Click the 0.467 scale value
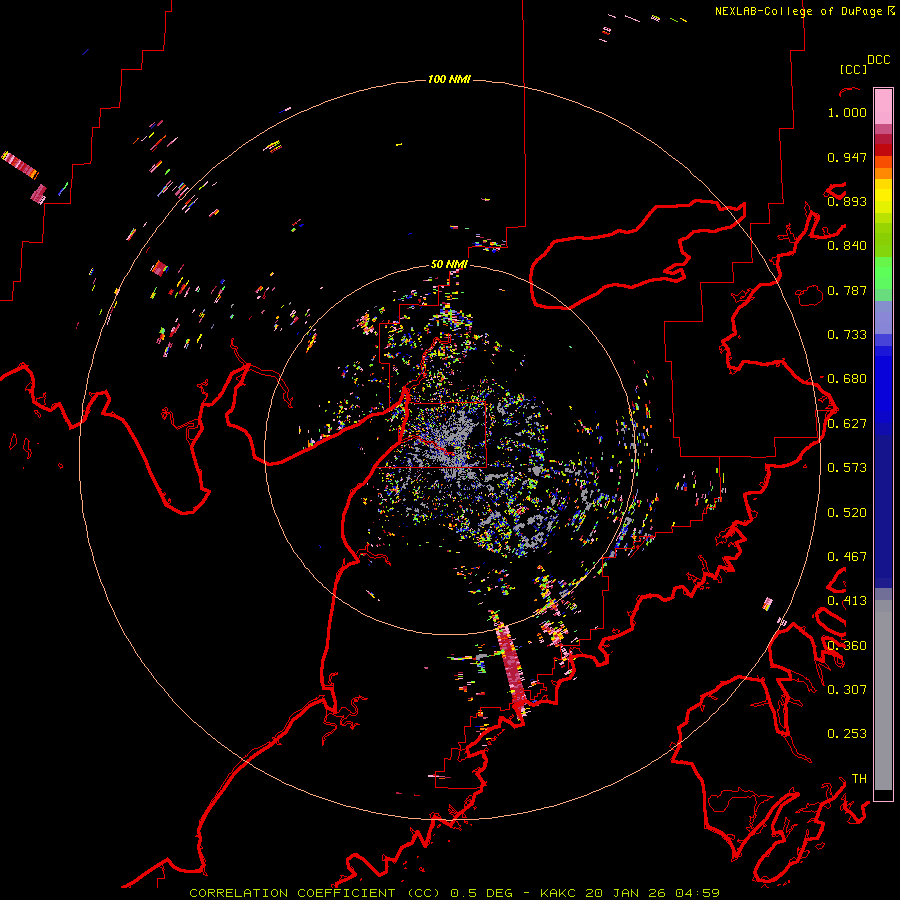 pyautogui.click(x=847, y=557)
